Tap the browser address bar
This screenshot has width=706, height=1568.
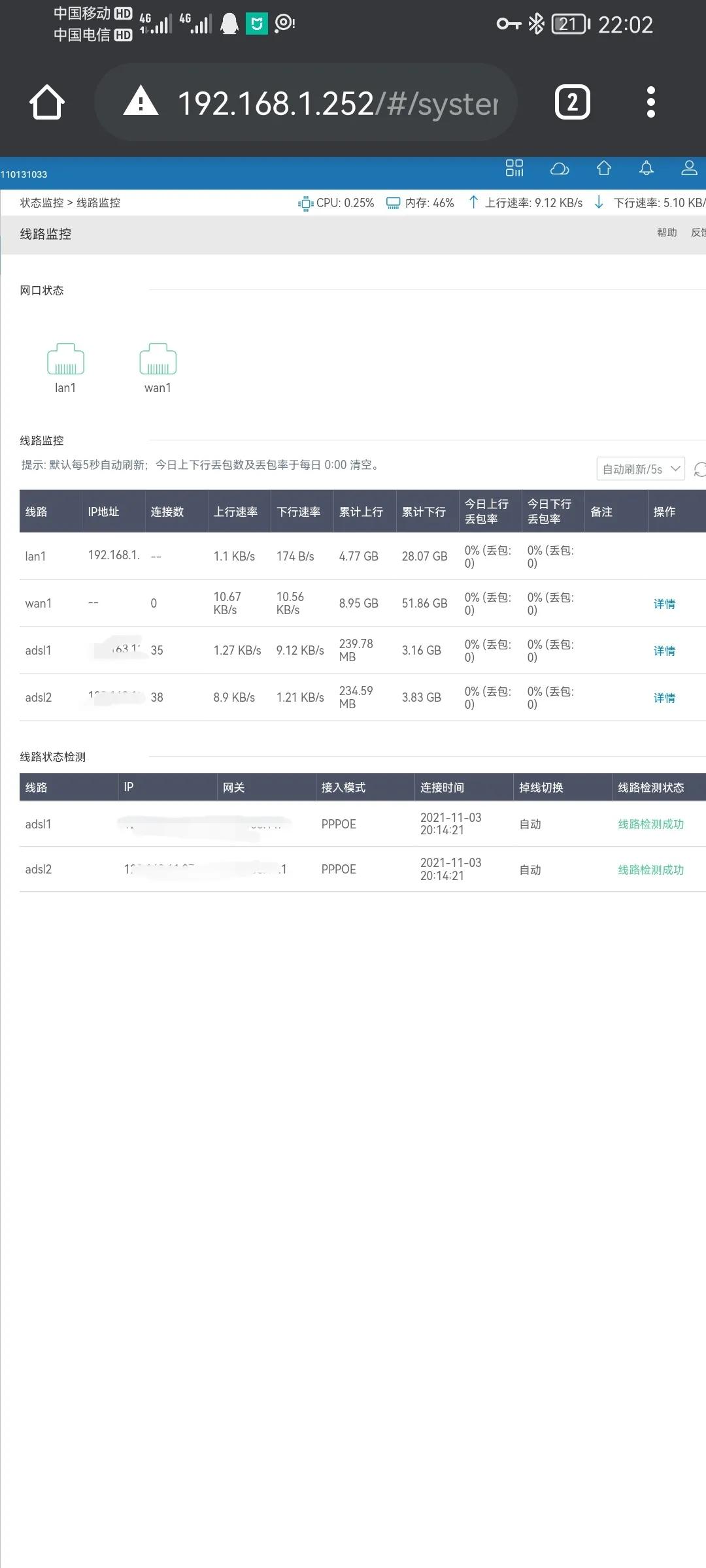[307, 102]
